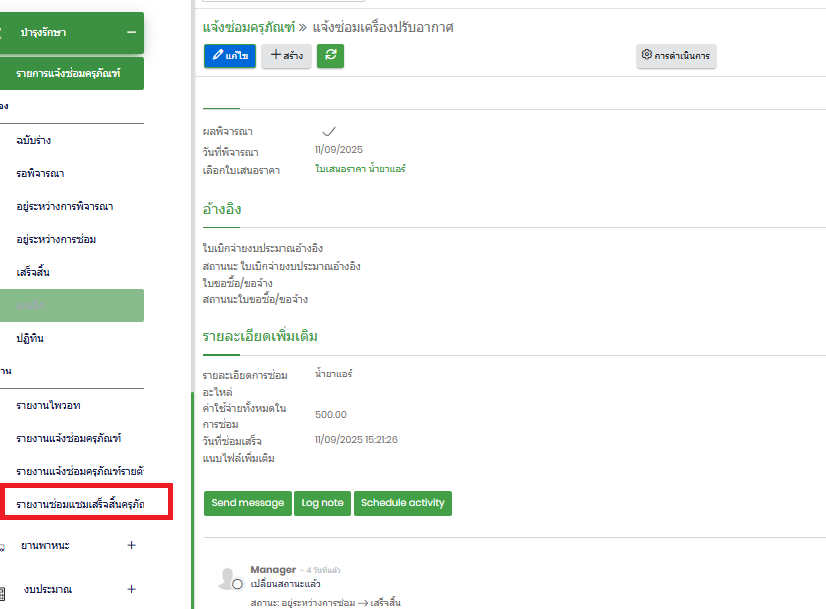Click the สร้าง (create) plus button

[x=286, y=56]
